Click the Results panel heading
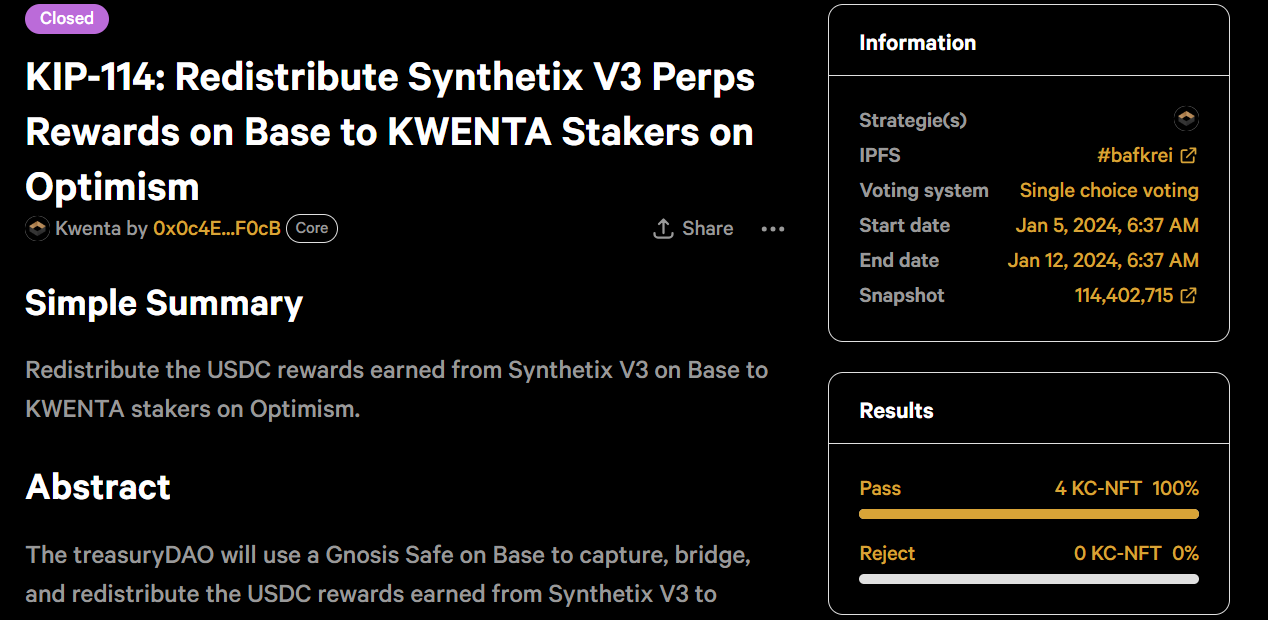The height and width of the screenshot is (620, 1268). [x=896, y=411]
